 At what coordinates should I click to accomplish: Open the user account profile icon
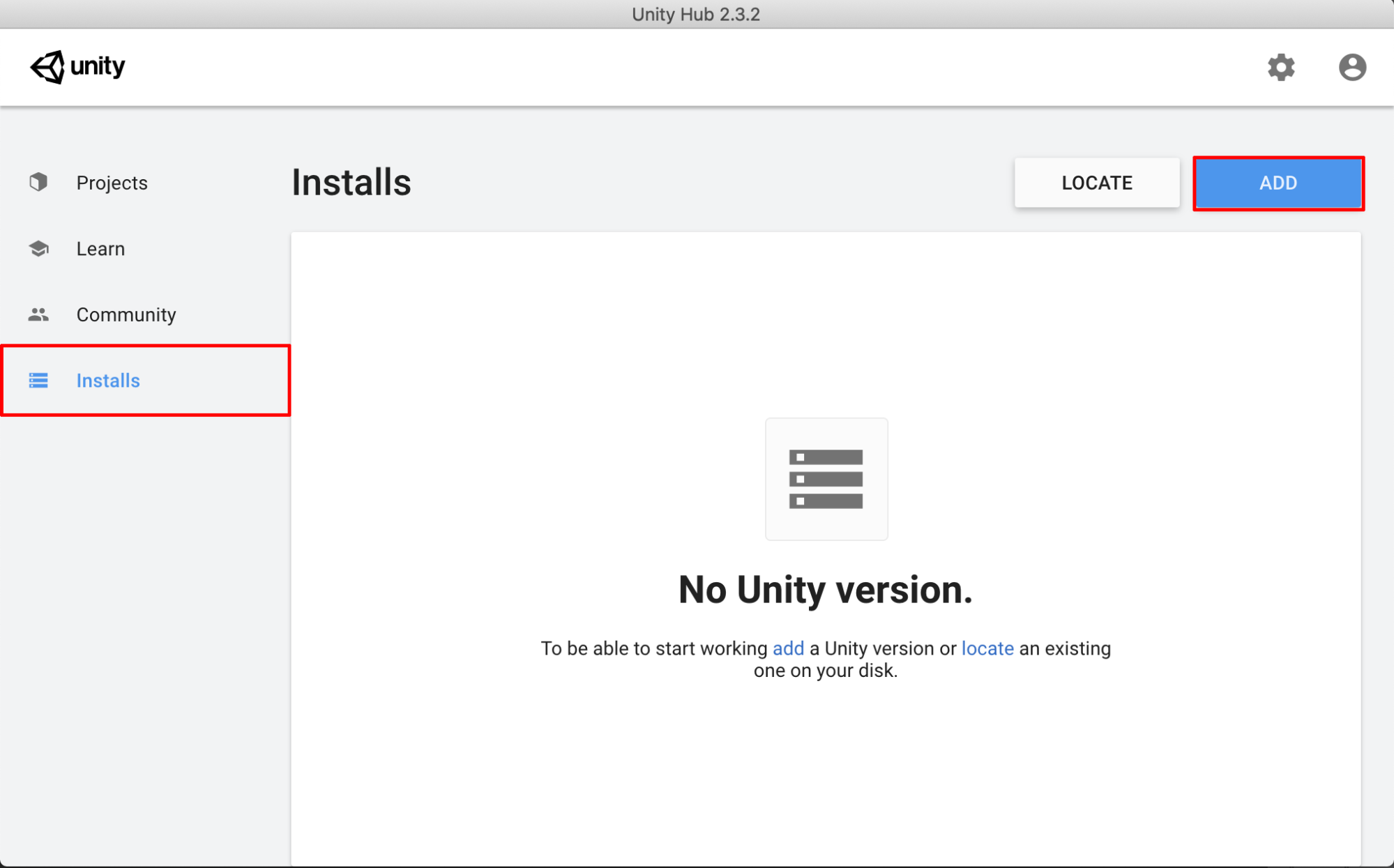1351,68
